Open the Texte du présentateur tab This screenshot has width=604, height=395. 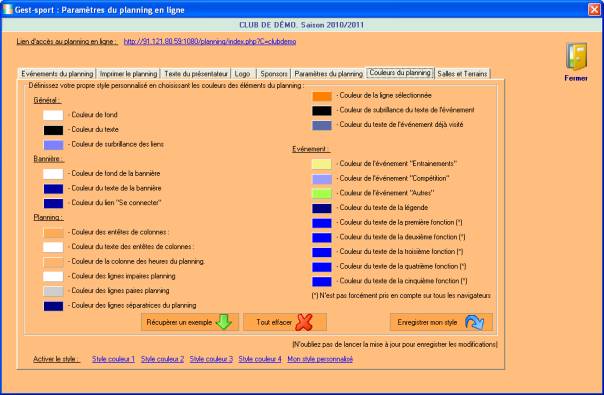(196, 74)
